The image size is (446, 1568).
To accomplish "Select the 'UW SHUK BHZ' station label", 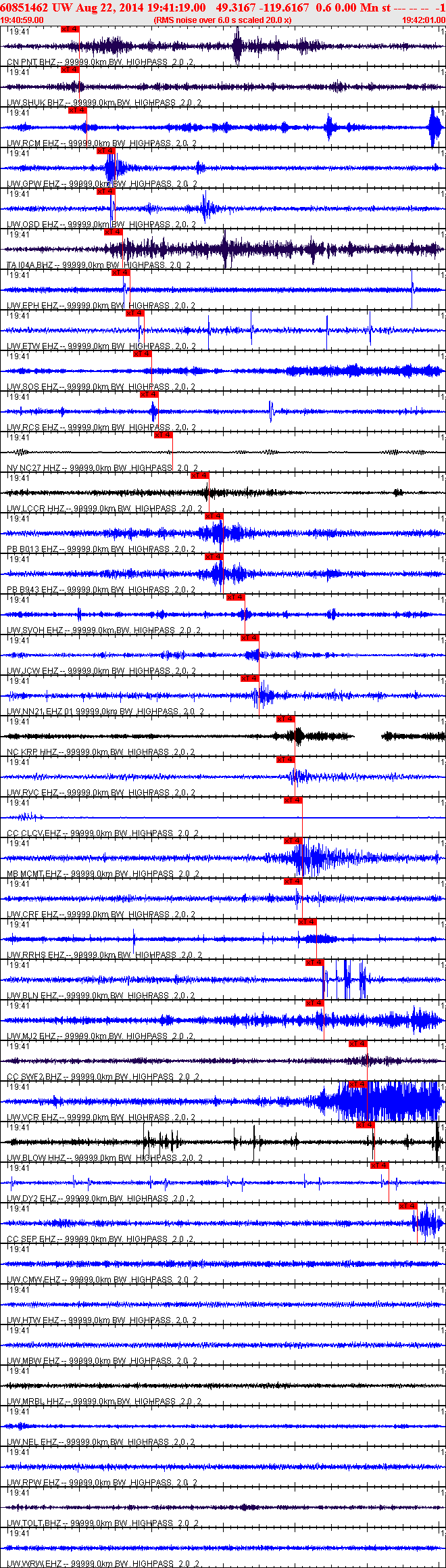I will pos(36,103).
